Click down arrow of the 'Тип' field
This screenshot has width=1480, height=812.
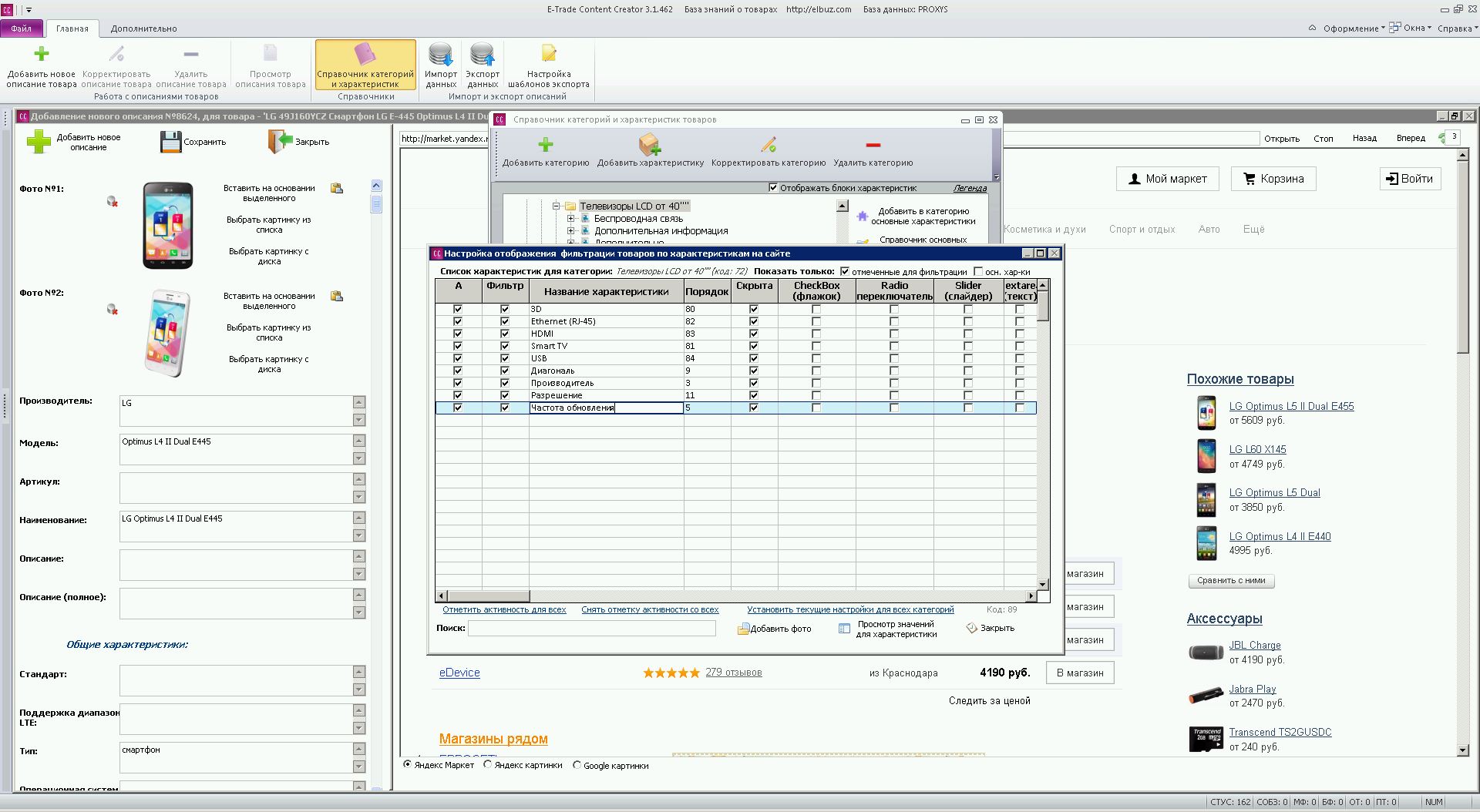[x=359, y=767]
